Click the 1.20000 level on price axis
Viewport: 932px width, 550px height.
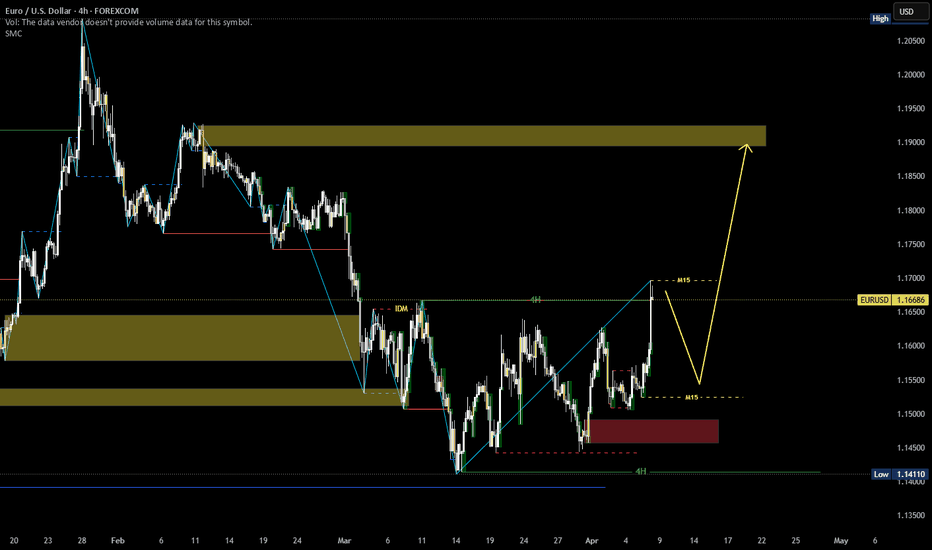pyautogui.click(x=908, y=74)
